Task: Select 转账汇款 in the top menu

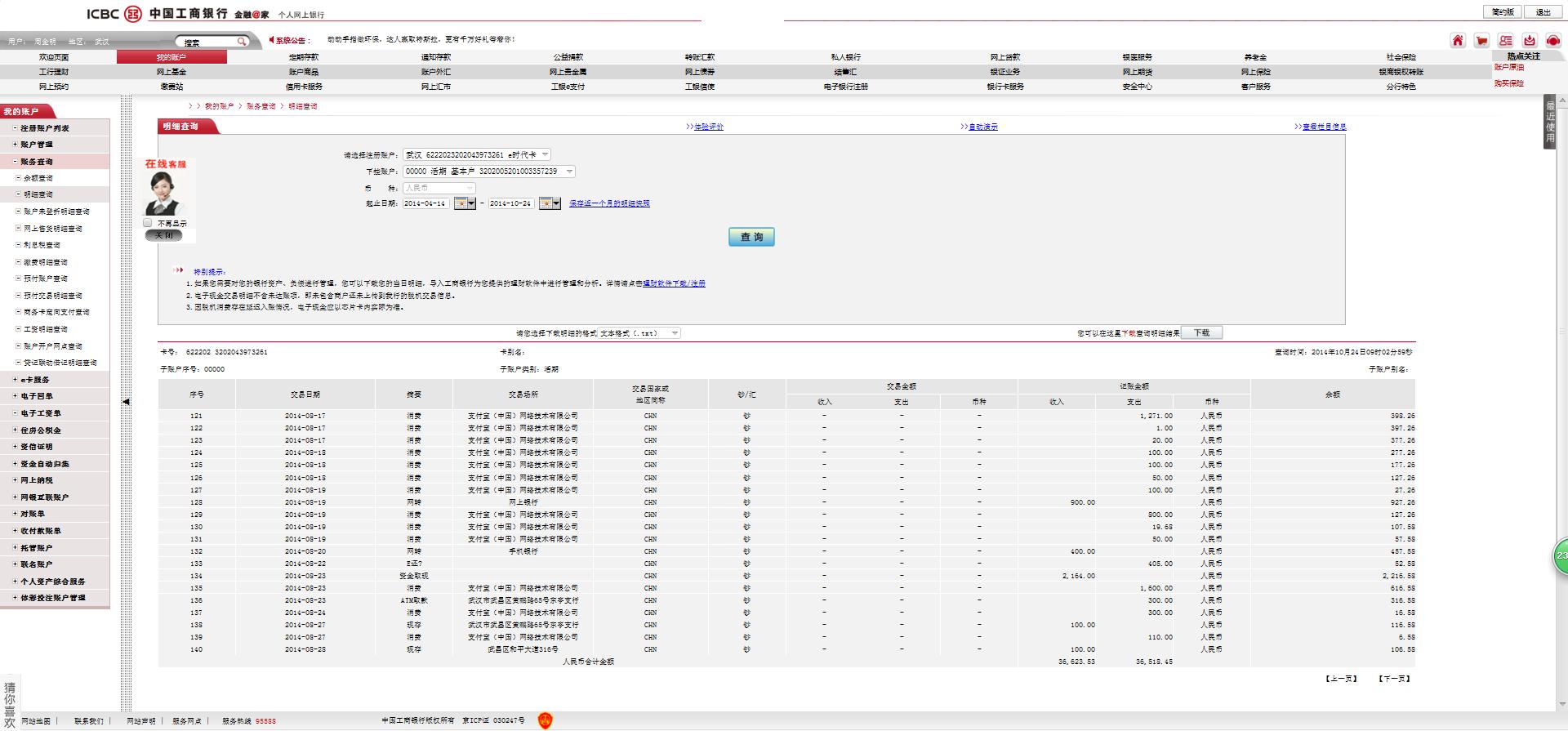Action: click(x=699, y=57)
